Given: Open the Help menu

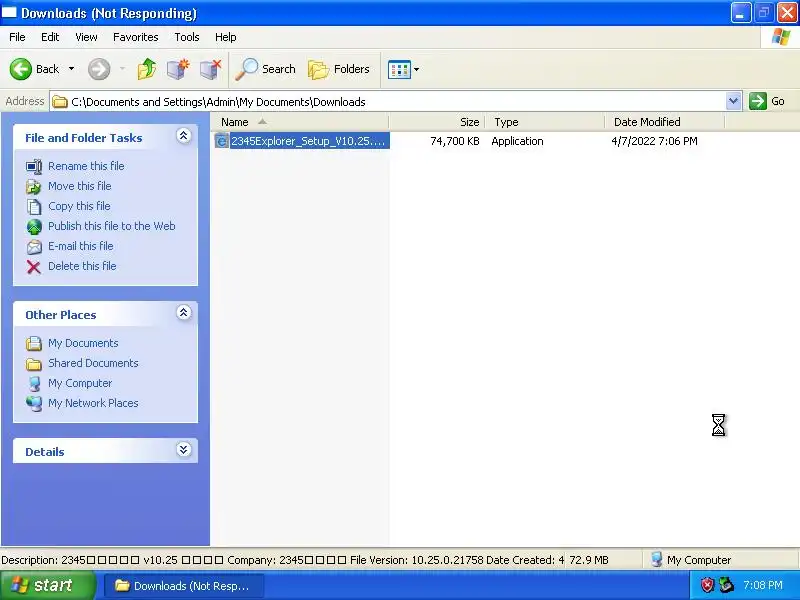Looking at the screenshot, I should tap(226, 37).
